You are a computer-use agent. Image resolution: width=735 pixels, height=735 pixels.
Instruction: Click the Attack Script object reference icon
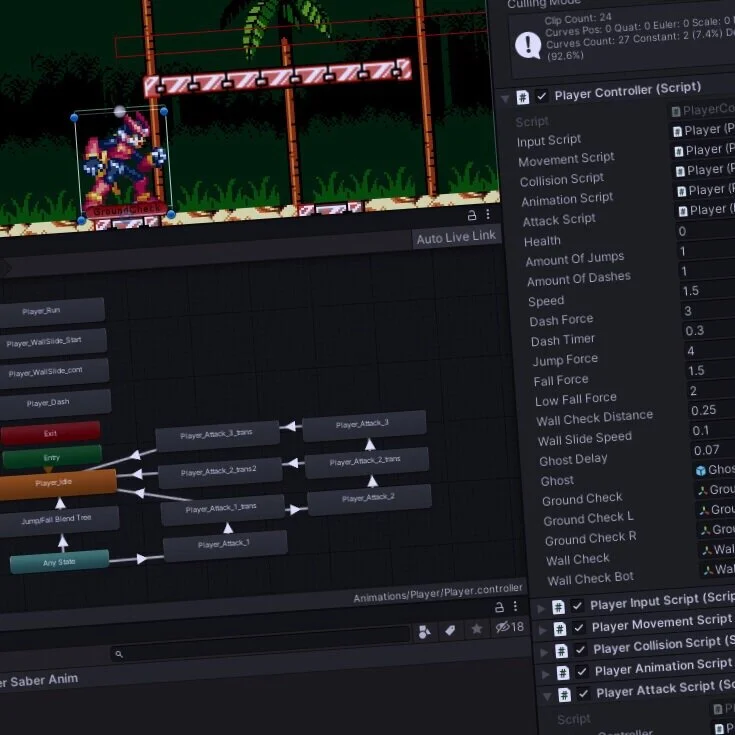click(x=683, y=211)
